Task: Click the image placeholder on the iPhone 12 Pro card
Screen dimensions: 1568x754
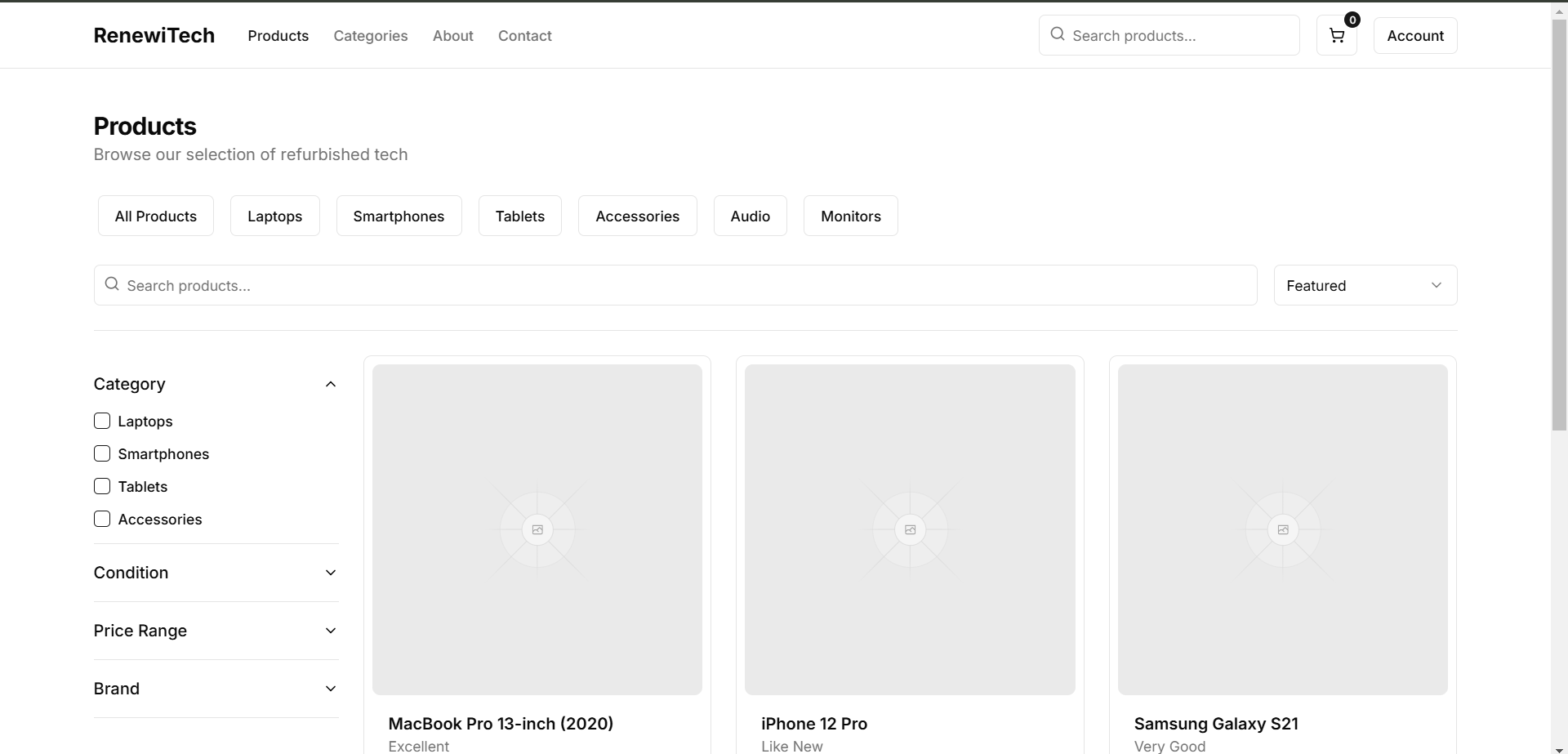Action: [910, 528]
